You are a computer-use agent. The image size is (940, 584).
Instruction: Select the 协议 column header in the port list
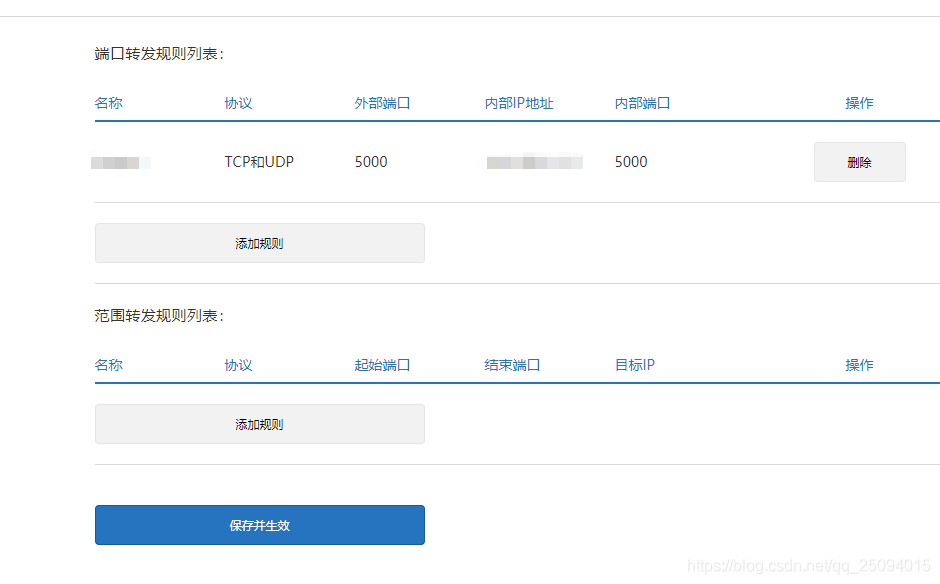point(235,103)
